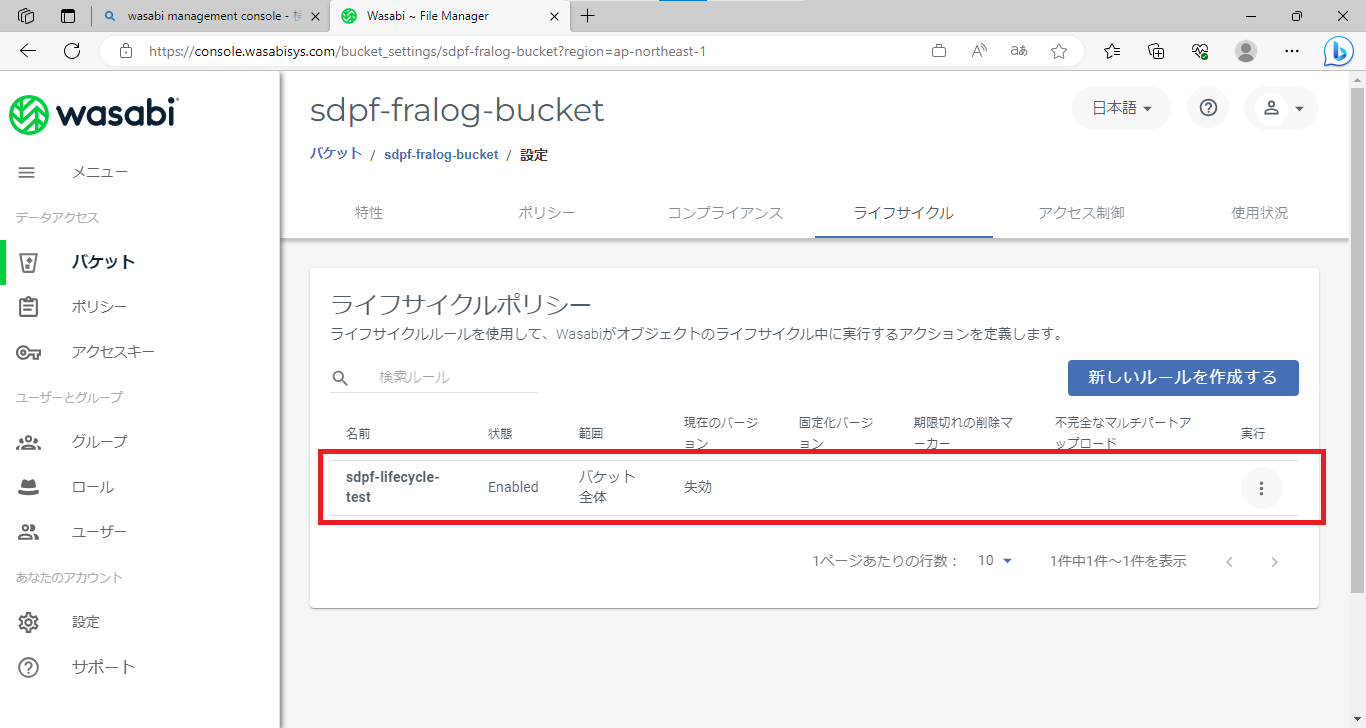
Task: Click the help question mark icon at top
Action: 1208,108
